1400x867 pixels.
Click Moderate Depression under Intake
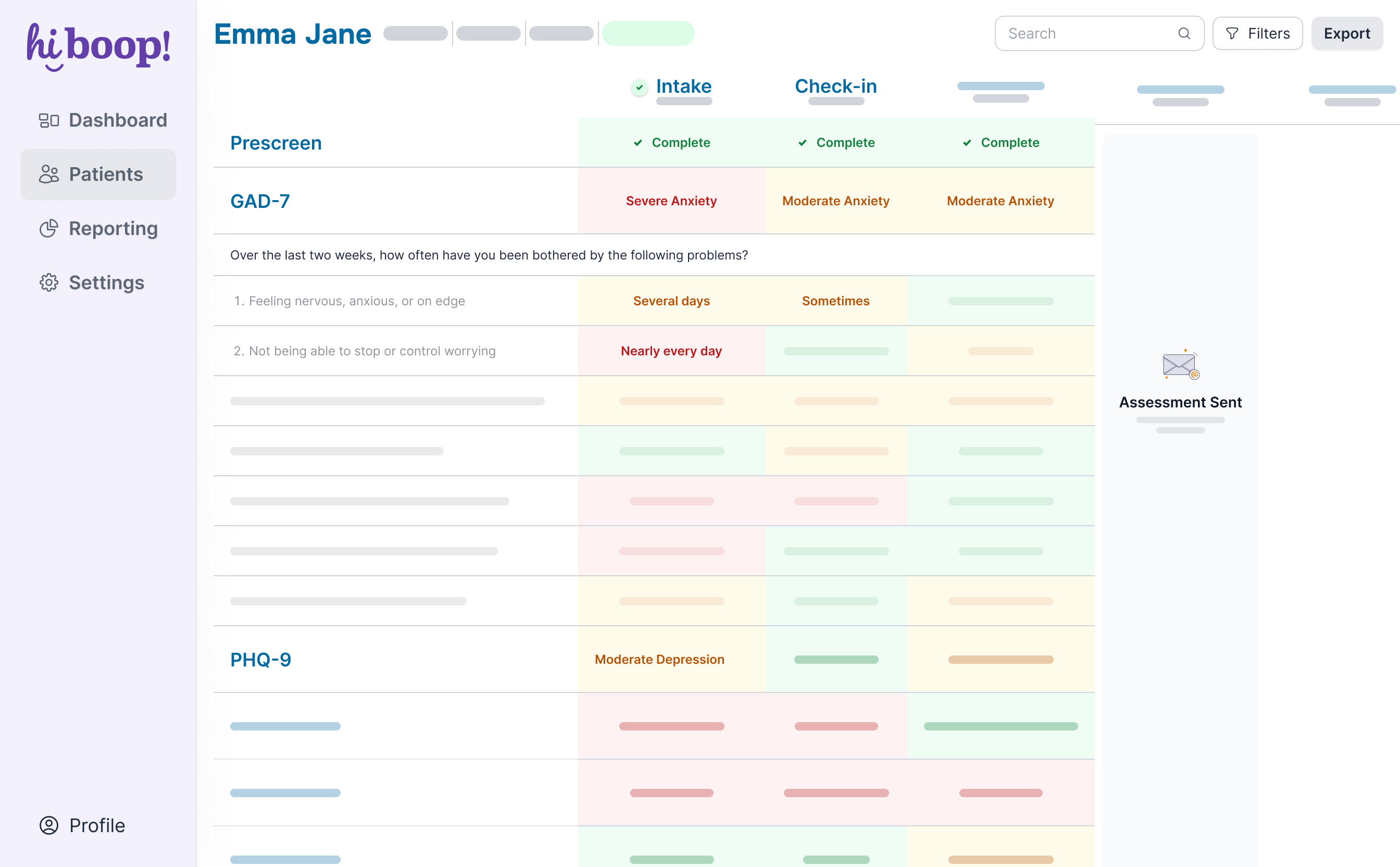(659, 660)
